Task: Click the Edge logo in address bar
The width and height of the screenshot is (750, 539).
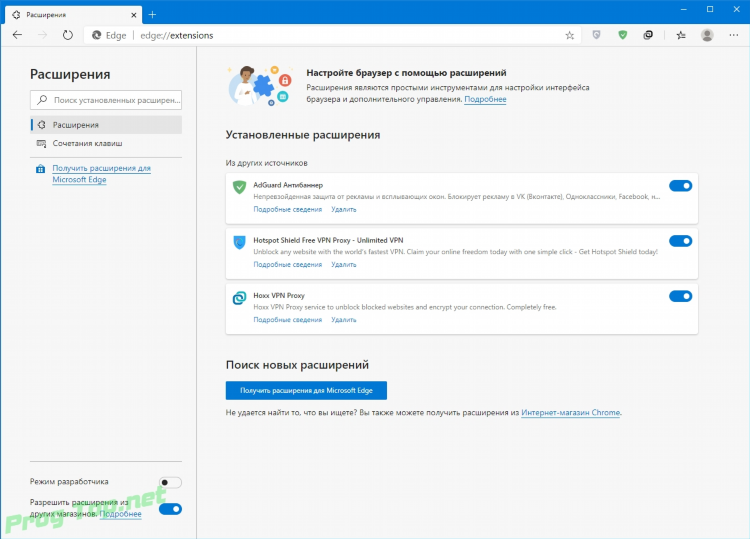Action: [97, 35]
